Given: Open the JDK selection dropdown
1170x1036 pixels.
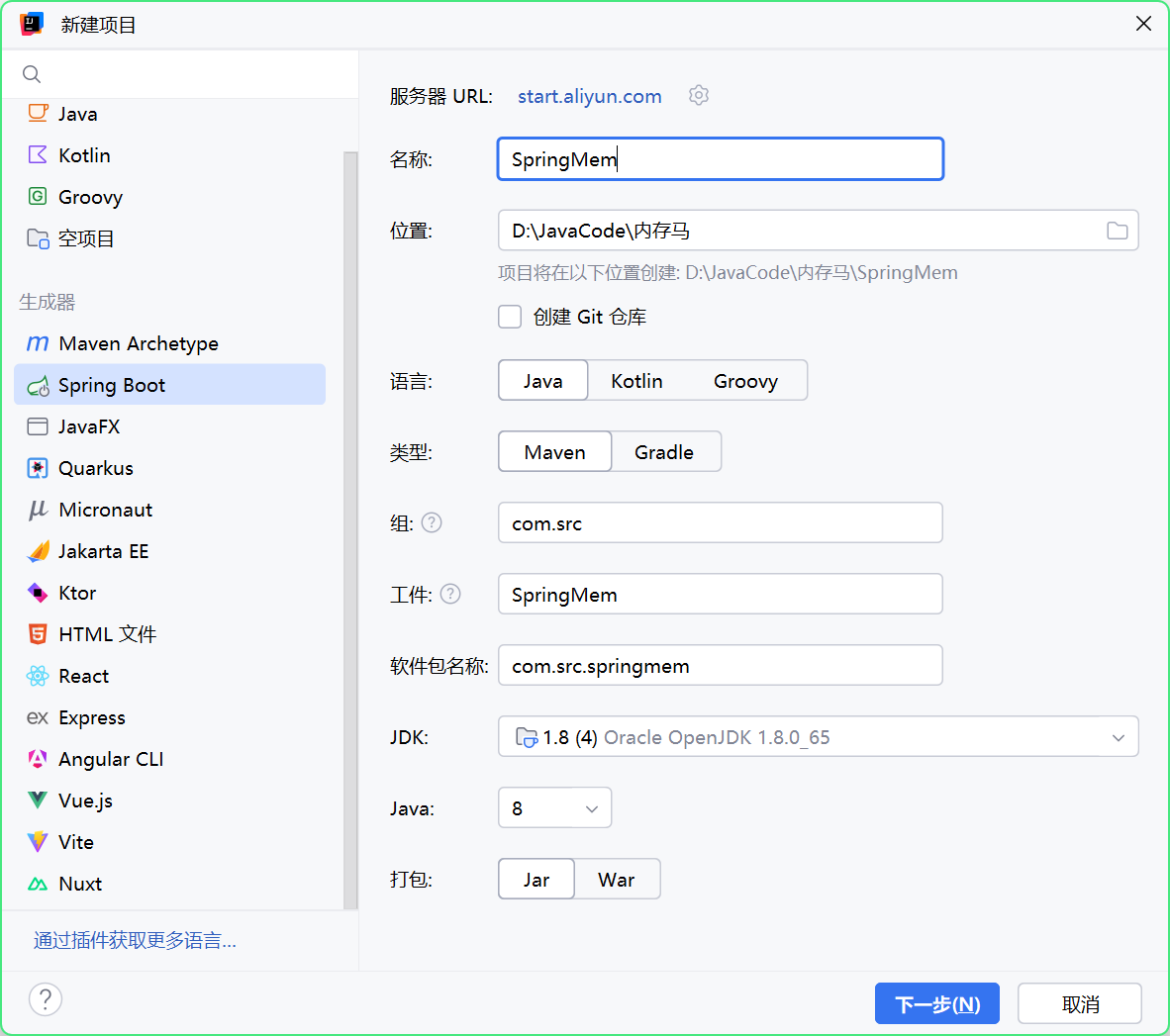Looking at the screenshot, I should point(818,736).
